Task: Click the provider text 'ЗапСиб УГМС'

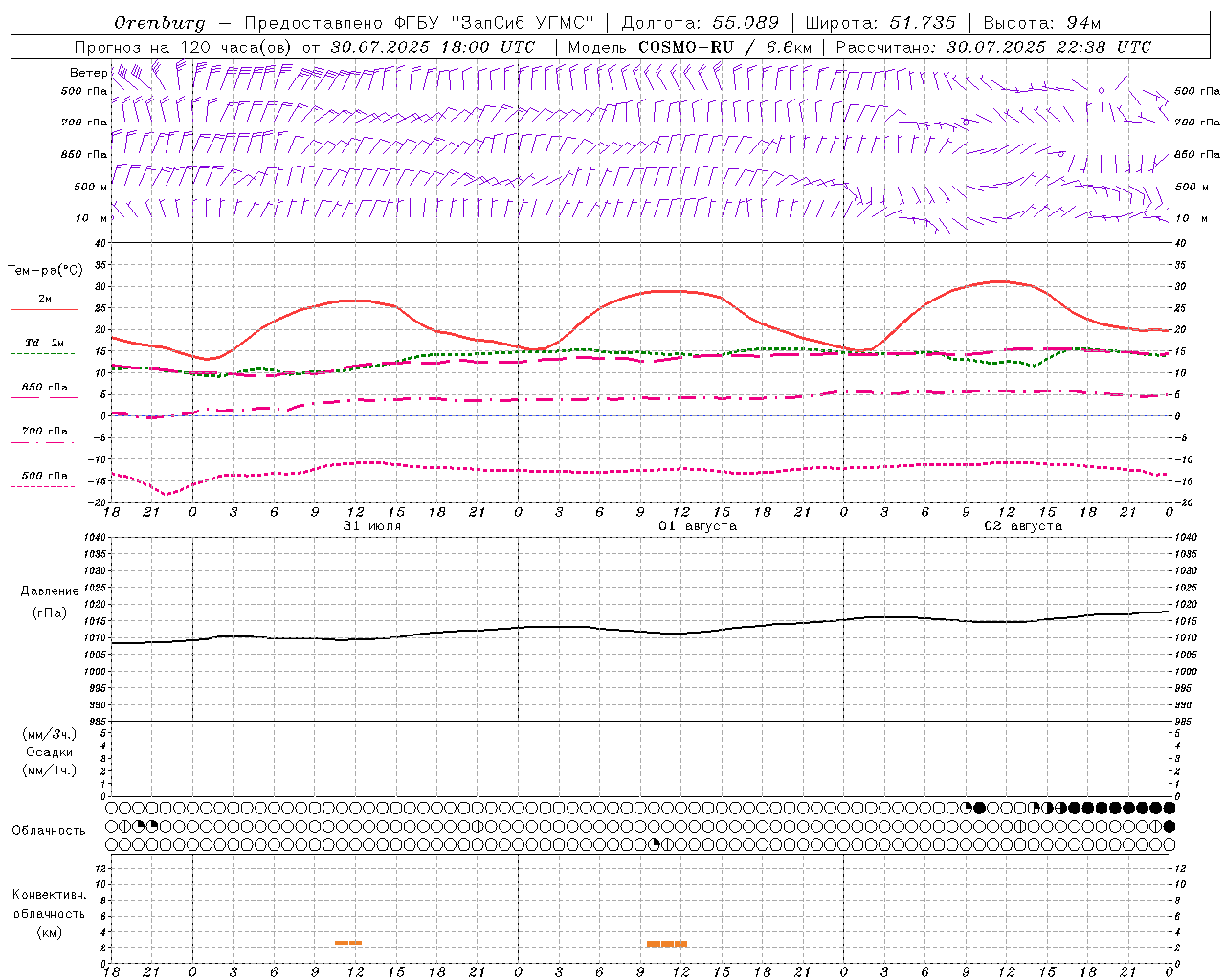Action: [x=523, y=22]
